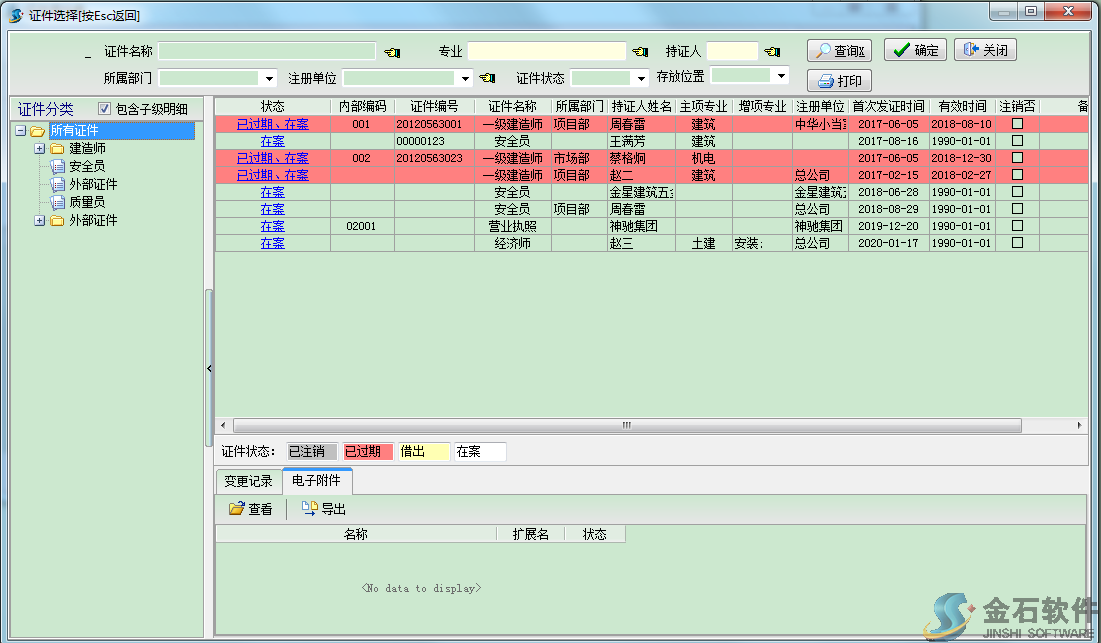Screen dimensions: 1101x643
Task: Click the lookup icon beside 持证人 field
Action: (x=772, y=52)
